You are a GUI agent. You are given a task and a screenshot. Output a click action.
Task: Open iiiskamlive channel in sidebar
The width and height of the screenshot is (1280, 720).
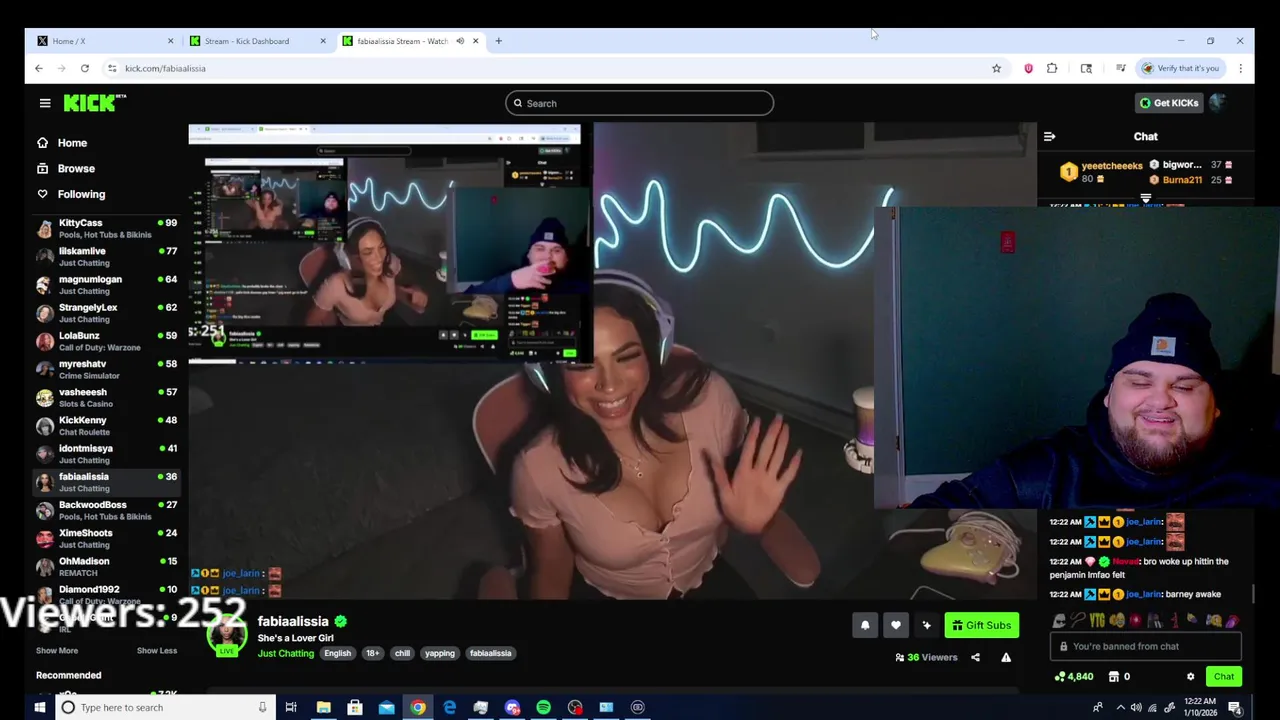pos(106,257)
